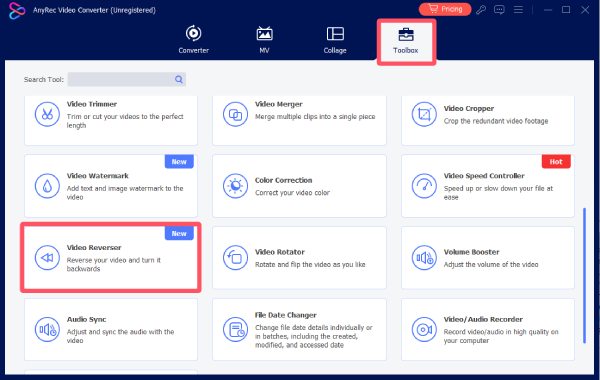
Task: Open the Video Watermark droplet icon
Action: coord(47,186)
